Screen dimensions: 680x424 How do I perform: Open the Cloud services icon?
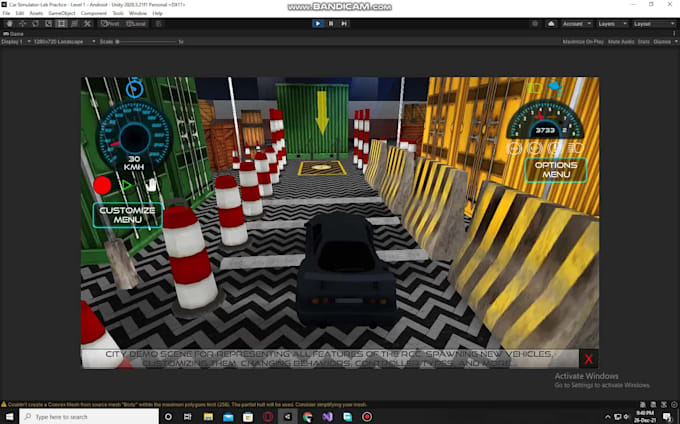click(x=551, y=24)
